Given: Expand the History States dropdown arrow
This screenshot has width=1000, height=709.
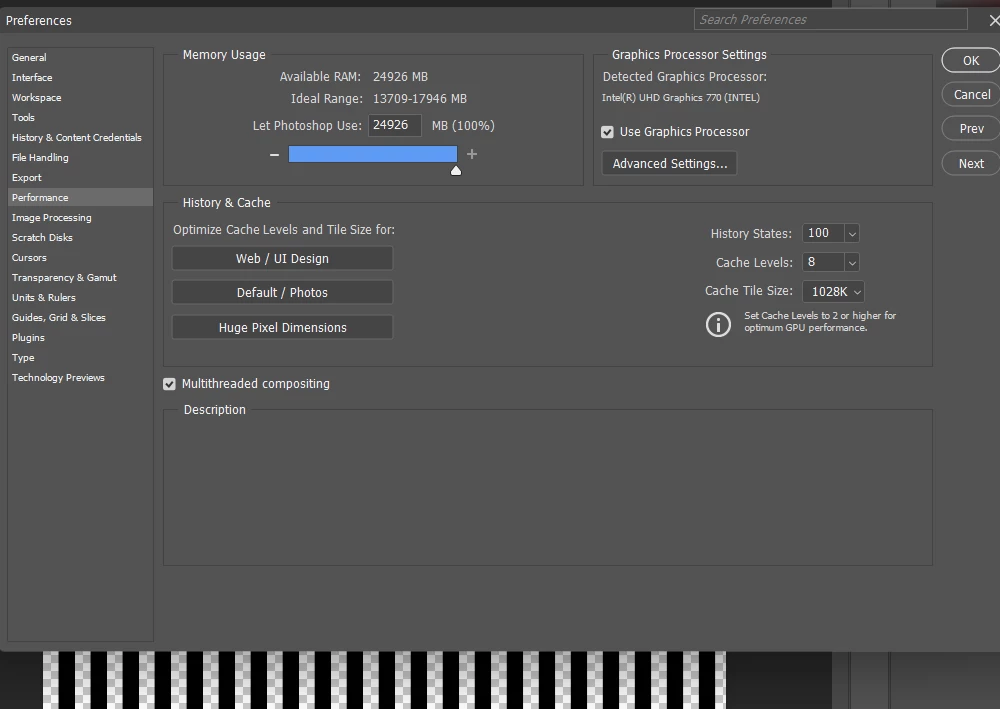Looking at the screenshot, I should tap(851, 233).
